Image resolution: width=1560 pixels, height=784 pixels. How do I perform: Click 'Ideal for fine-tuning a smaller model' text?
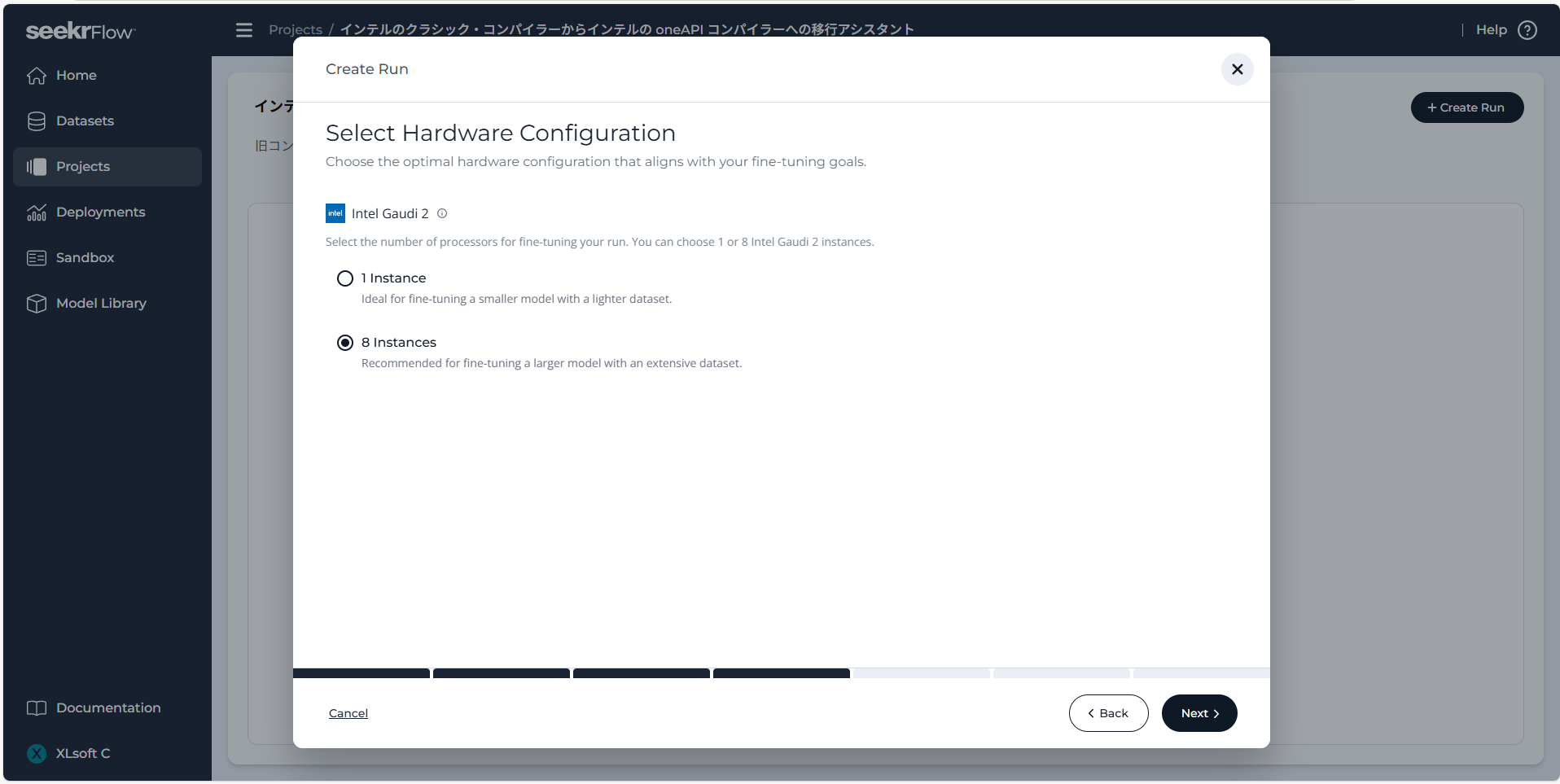pyautogui.click(x=516, y=299)
